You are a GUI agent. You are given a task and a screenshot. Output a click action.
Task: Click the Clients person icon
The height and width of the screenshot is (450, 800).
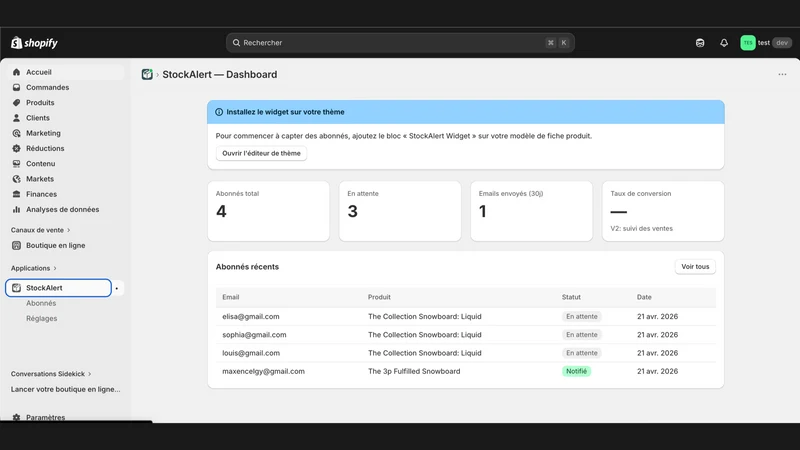point(16,118)
